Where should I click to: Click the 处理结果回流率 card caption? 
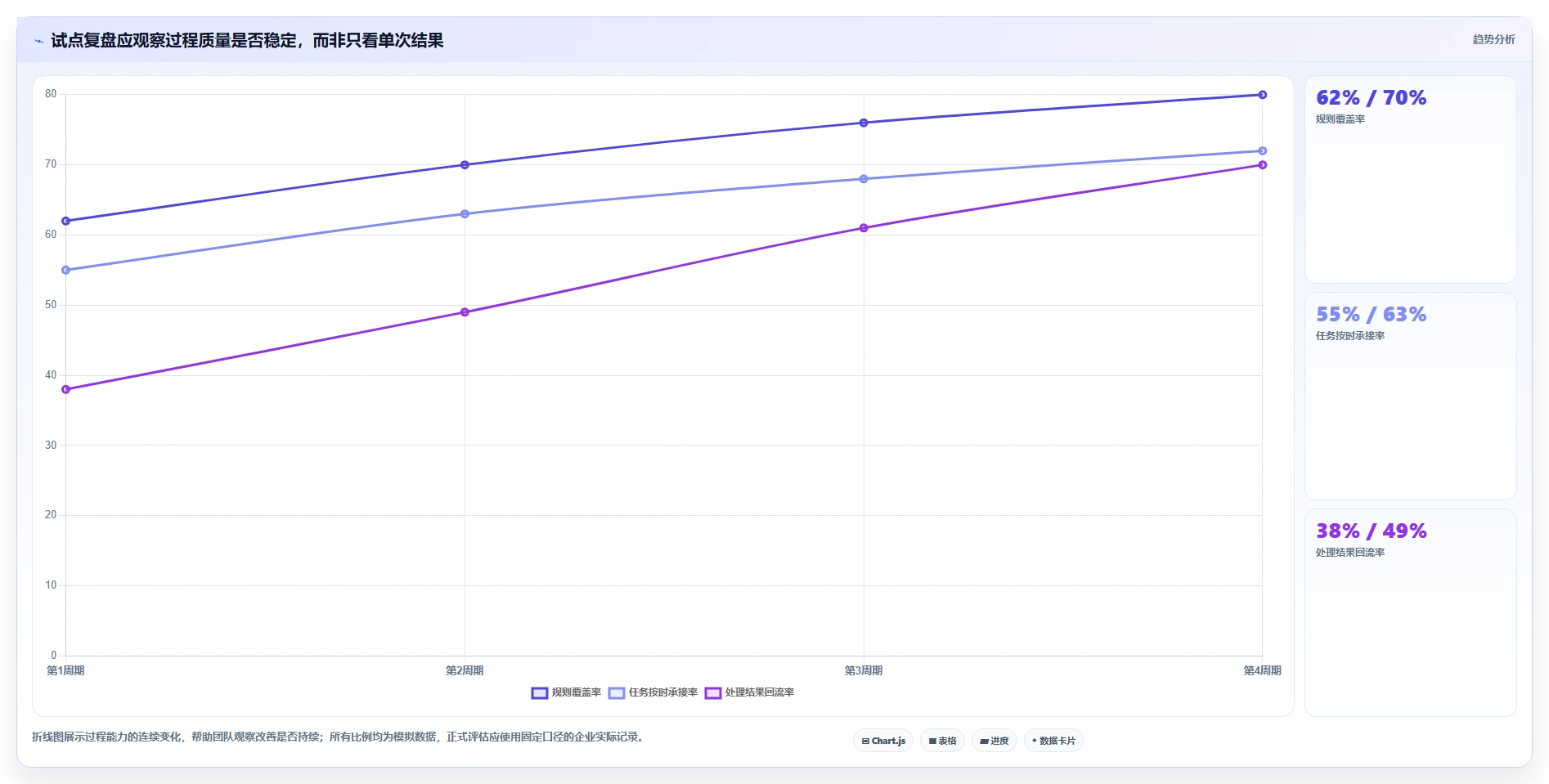1350,553
